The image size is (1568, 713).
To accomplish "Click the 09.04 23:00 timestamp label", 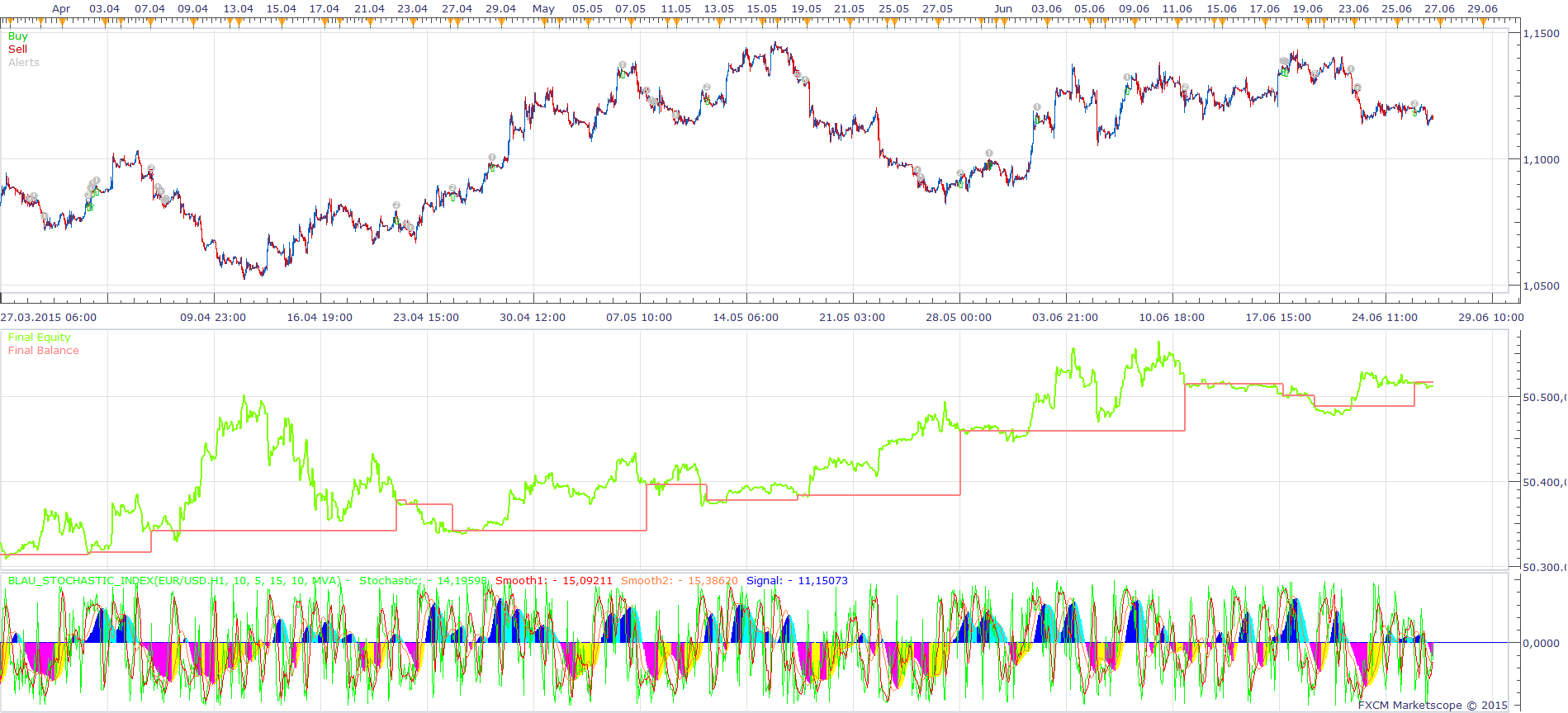I will click(x=213, y=318).
